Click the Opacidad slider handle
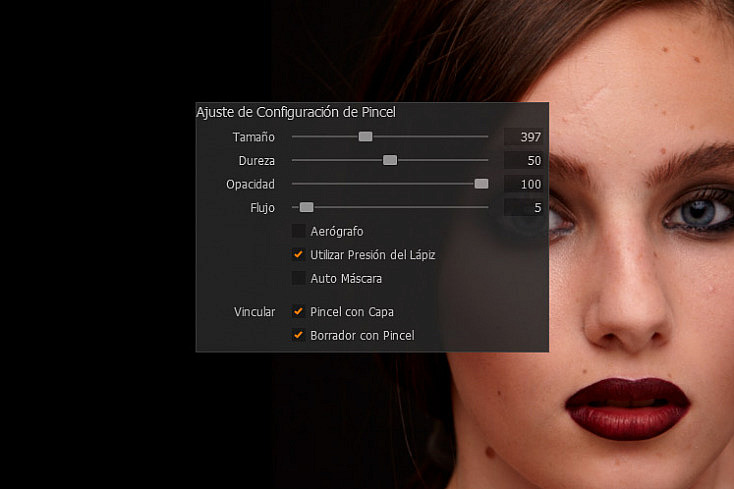The height and width of the screenshot is (489, 734). coord(481,184)
